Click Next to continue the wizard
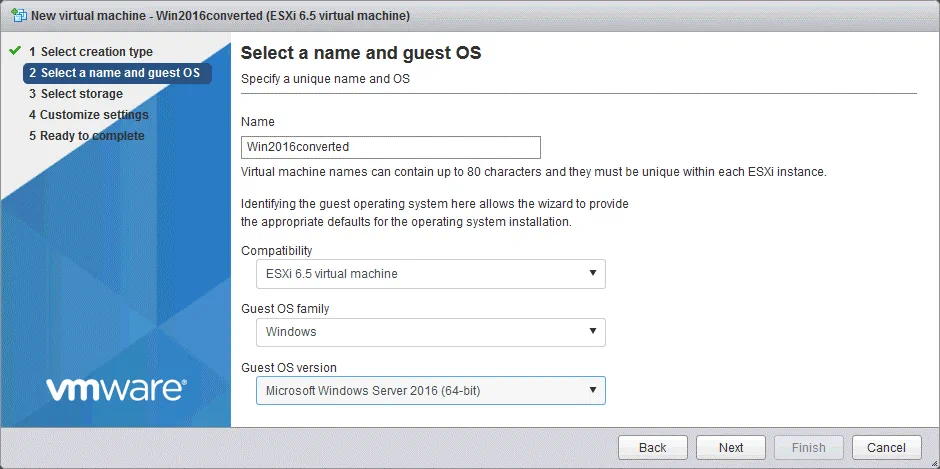The height and width of the screenshot is (469, 940). (x=730, y=448)
